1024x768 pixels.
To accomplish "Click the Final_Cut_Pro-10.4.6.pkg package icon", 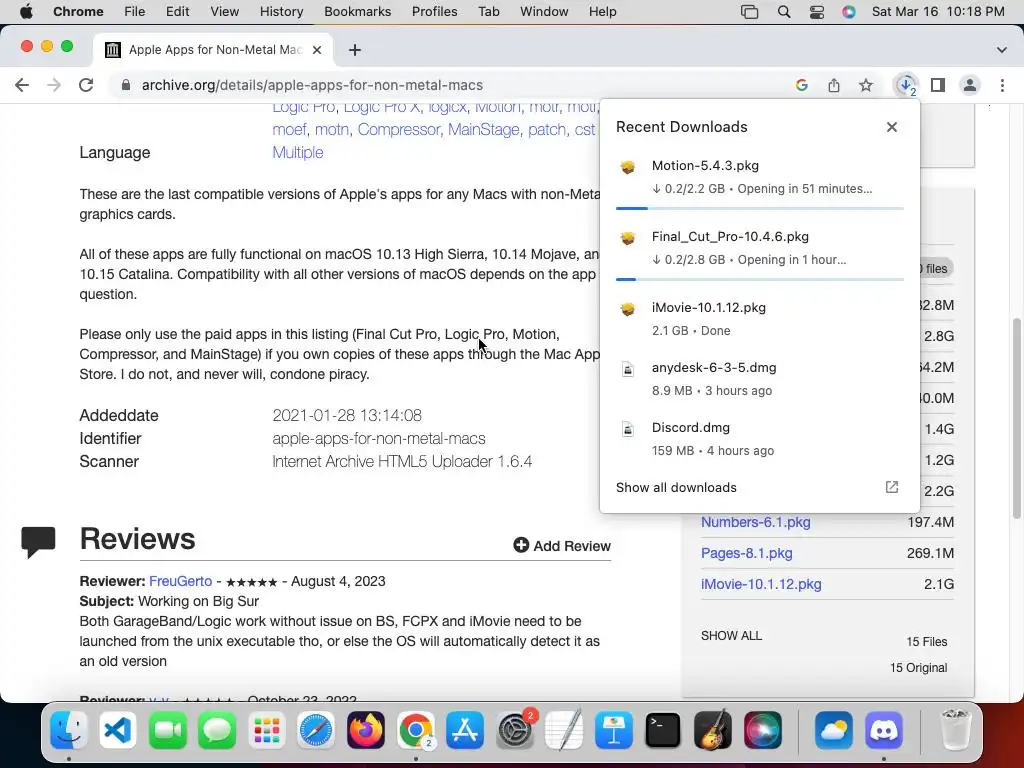I will point(628,238).
